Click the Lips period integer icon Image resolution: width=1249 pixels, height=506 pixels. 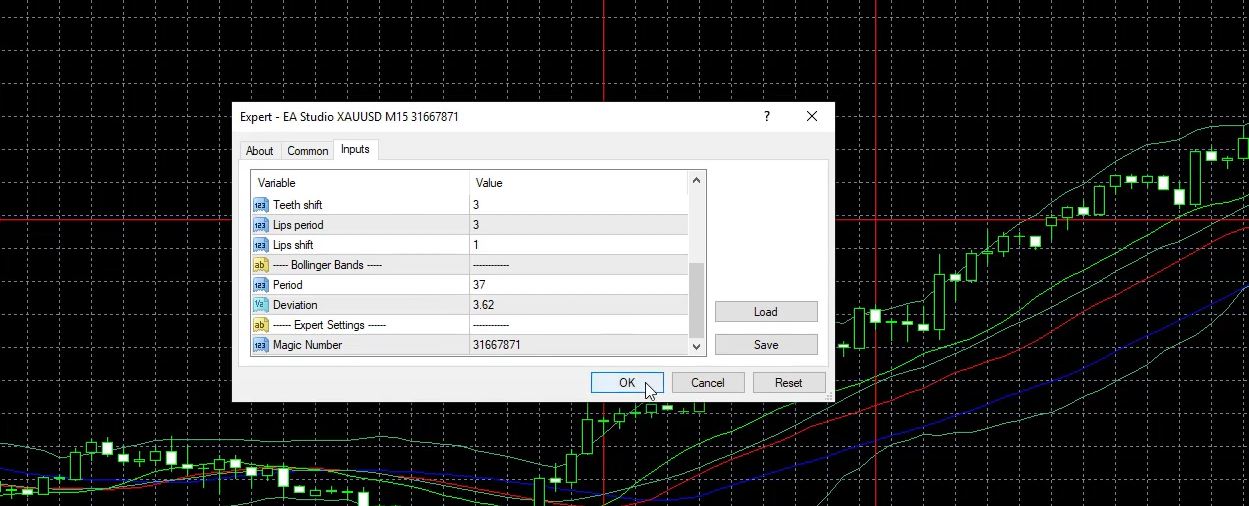tap(261, 225)
